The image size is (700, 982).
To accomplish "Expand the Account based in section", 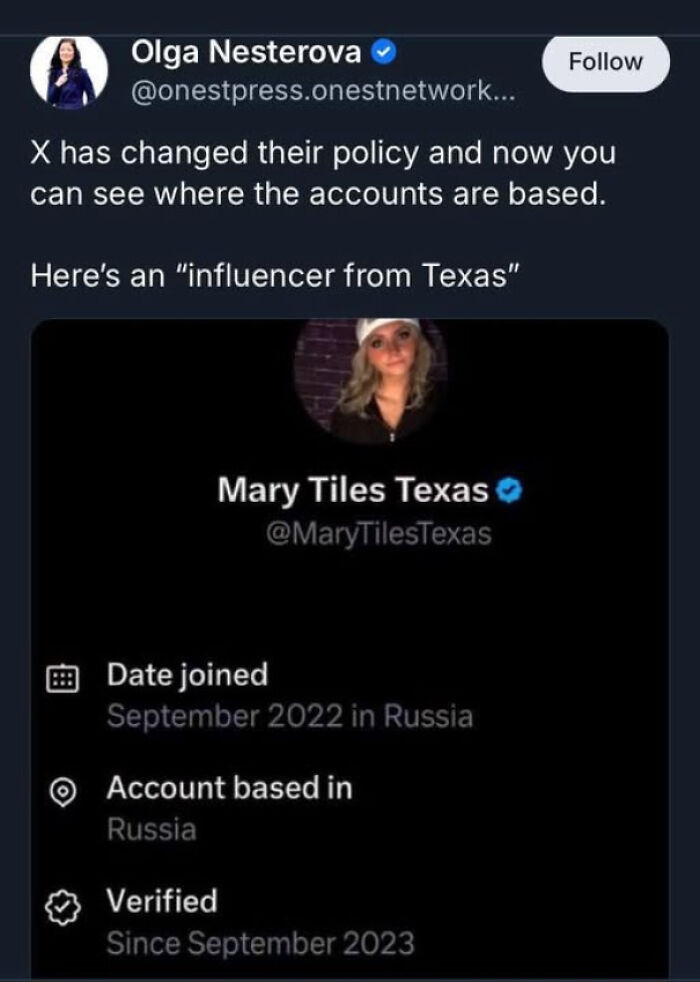I will (x=230, y=789).
